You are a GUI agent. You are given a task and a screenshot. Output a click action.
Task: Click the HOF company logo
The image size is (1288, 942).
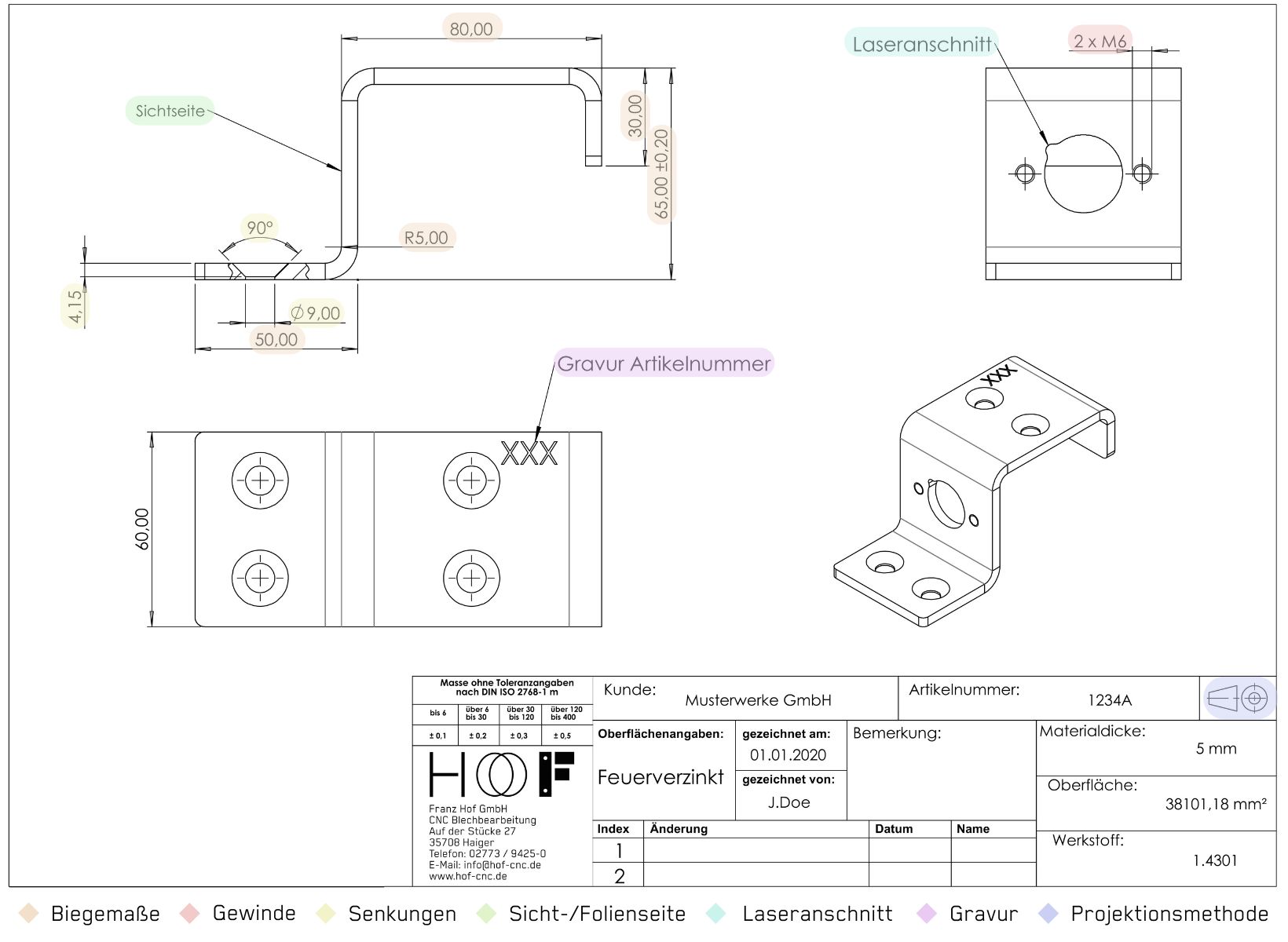pyautogui.click(x=502, y=774)
